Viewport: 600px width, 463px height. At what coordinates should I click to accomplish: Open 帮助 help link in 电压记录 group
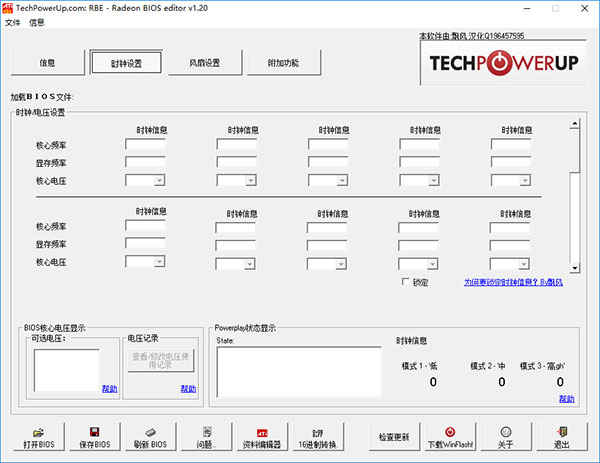coord(188,389)
